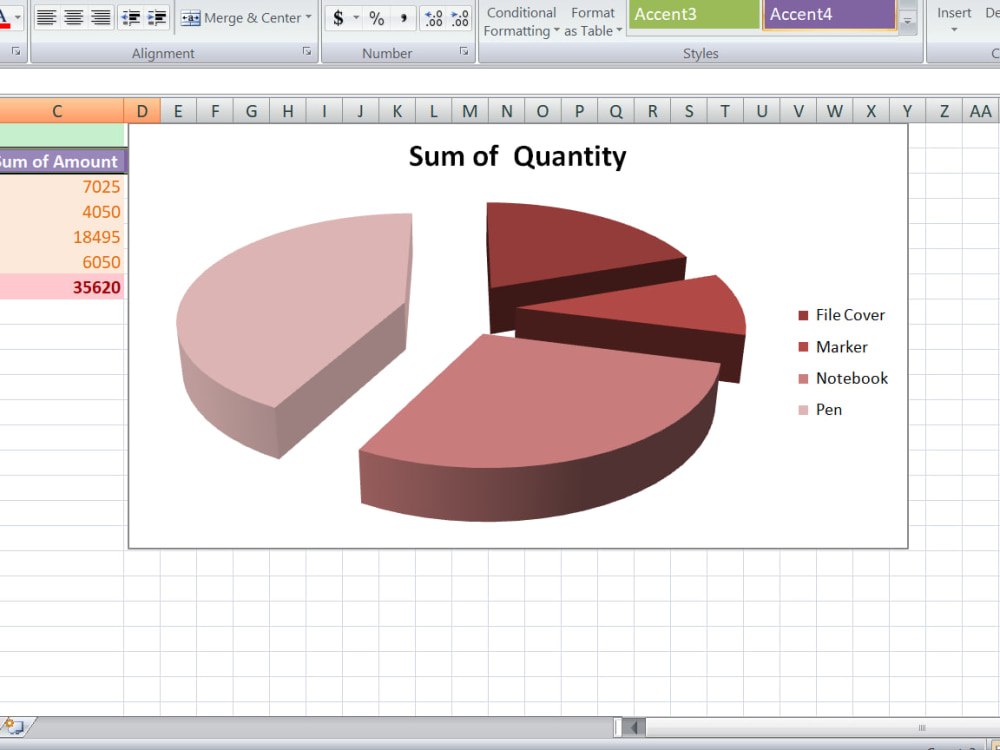Click the insert worksheet tab icon

(14, 726)
